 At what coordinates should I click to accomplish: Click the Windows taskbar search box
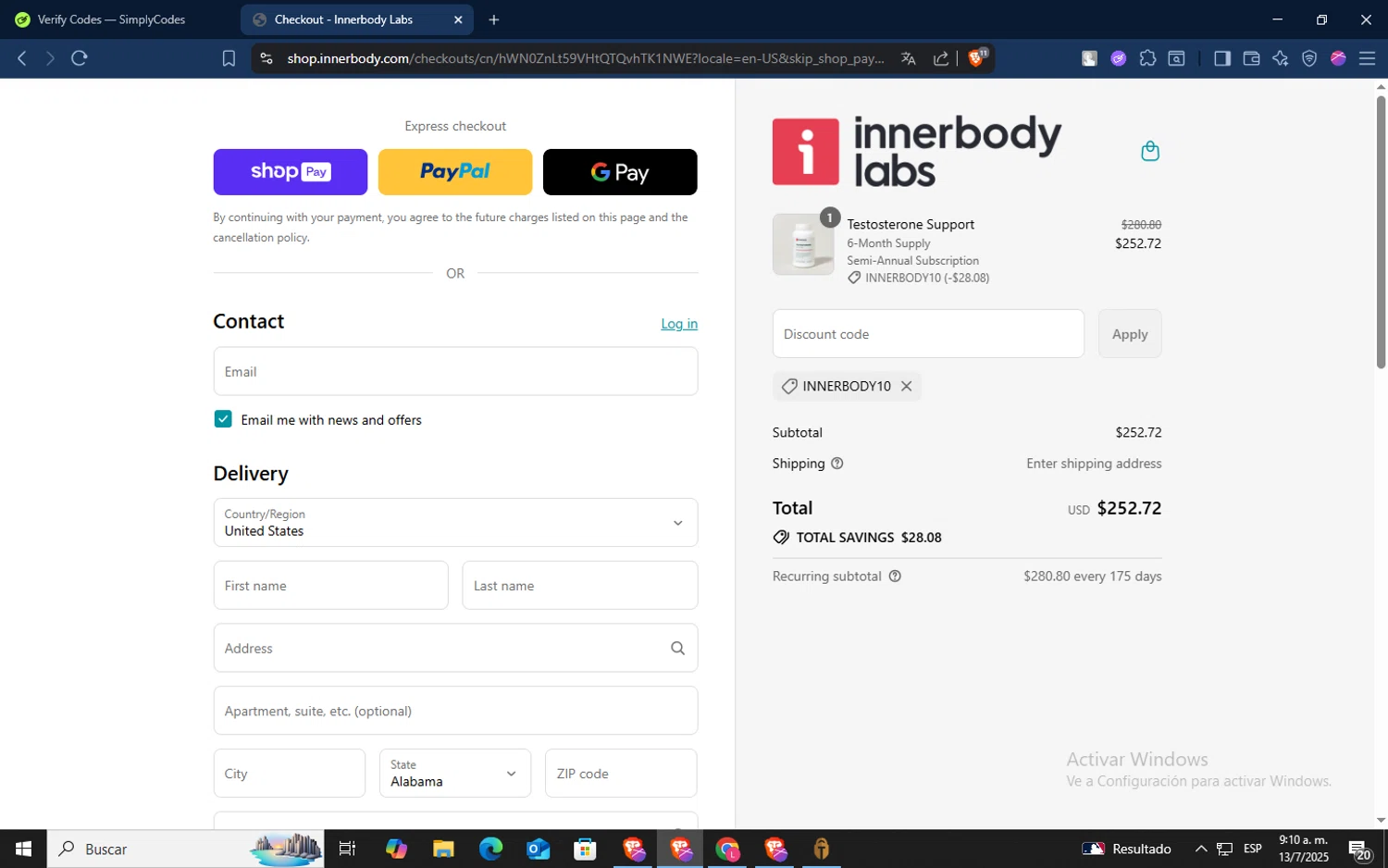tap(185, 849)
